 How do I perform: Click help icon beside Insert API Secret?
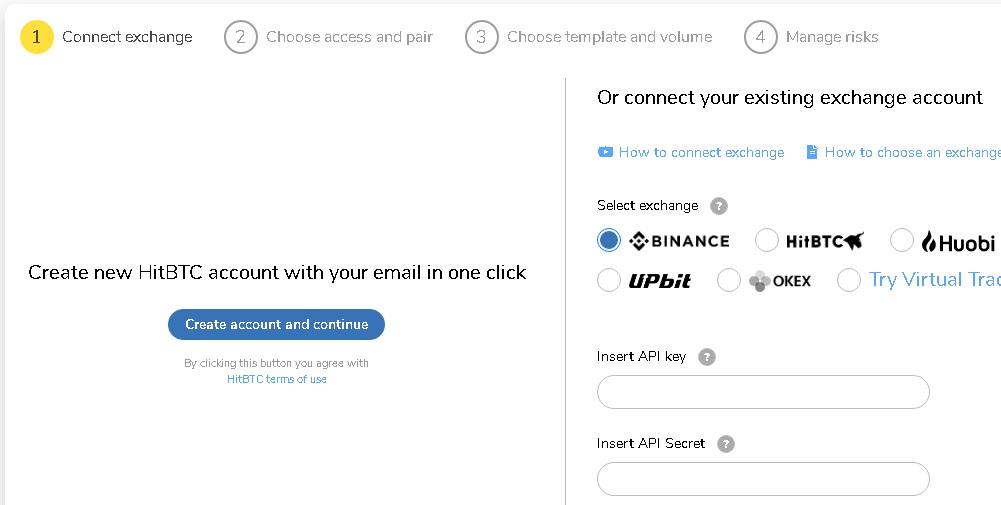tap(726, 444)
